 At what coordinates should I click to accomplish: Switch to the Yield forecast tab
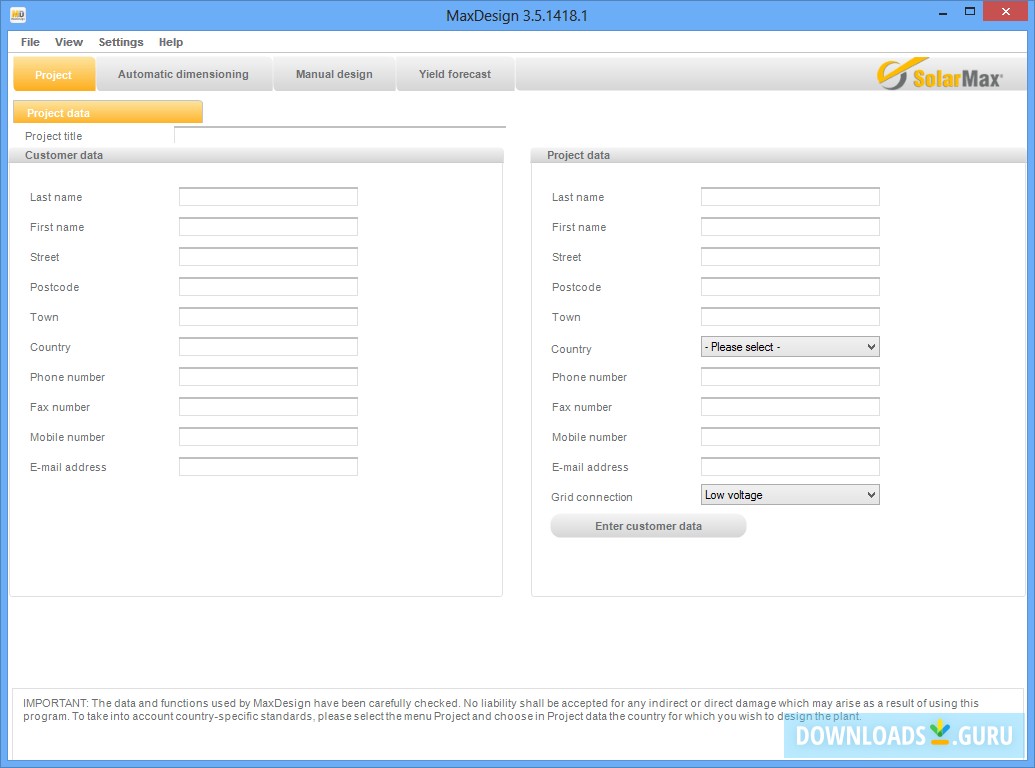click(x=455, y=75)
